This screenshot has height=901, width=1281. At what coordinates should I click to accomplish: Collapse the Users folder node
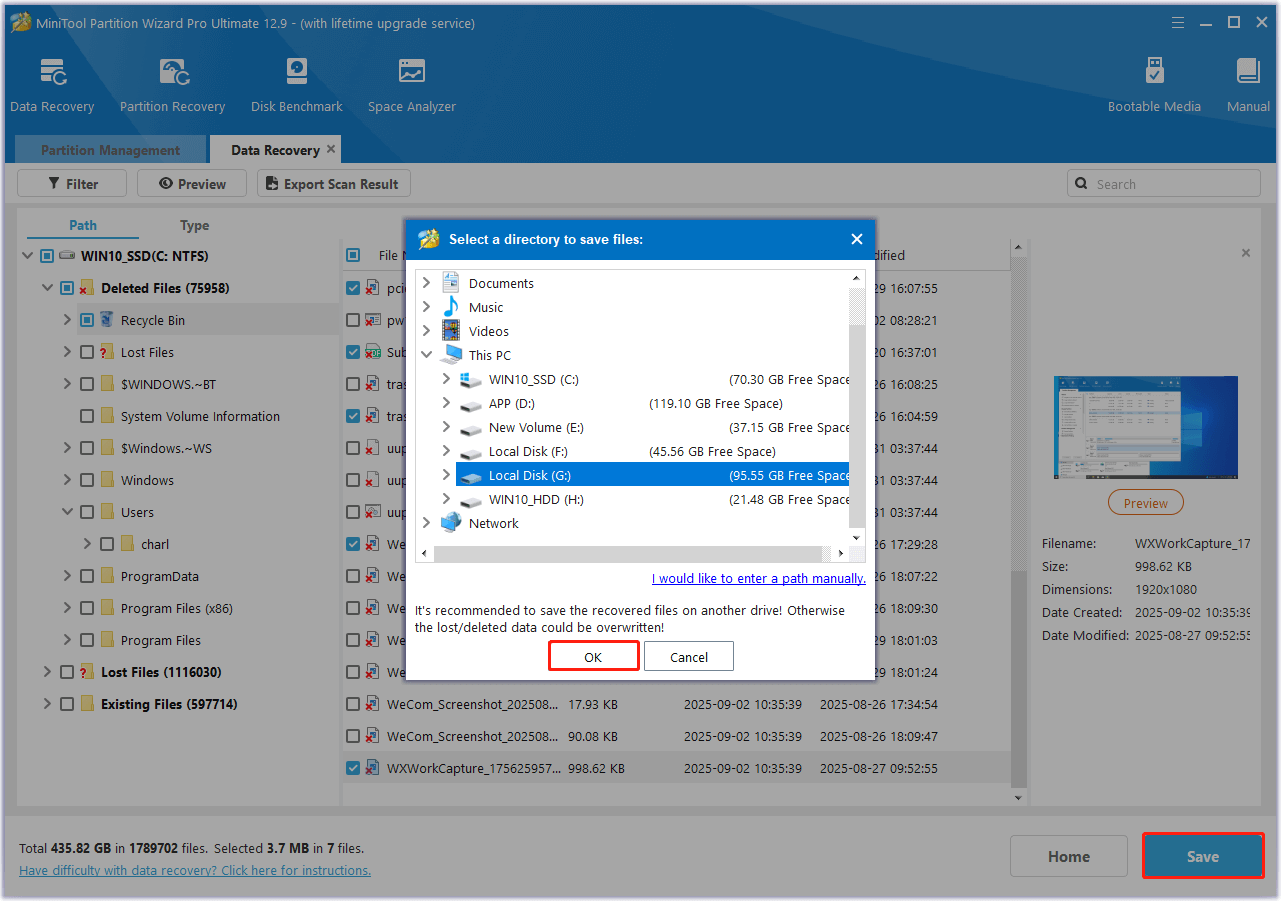[x=67, y=512]
